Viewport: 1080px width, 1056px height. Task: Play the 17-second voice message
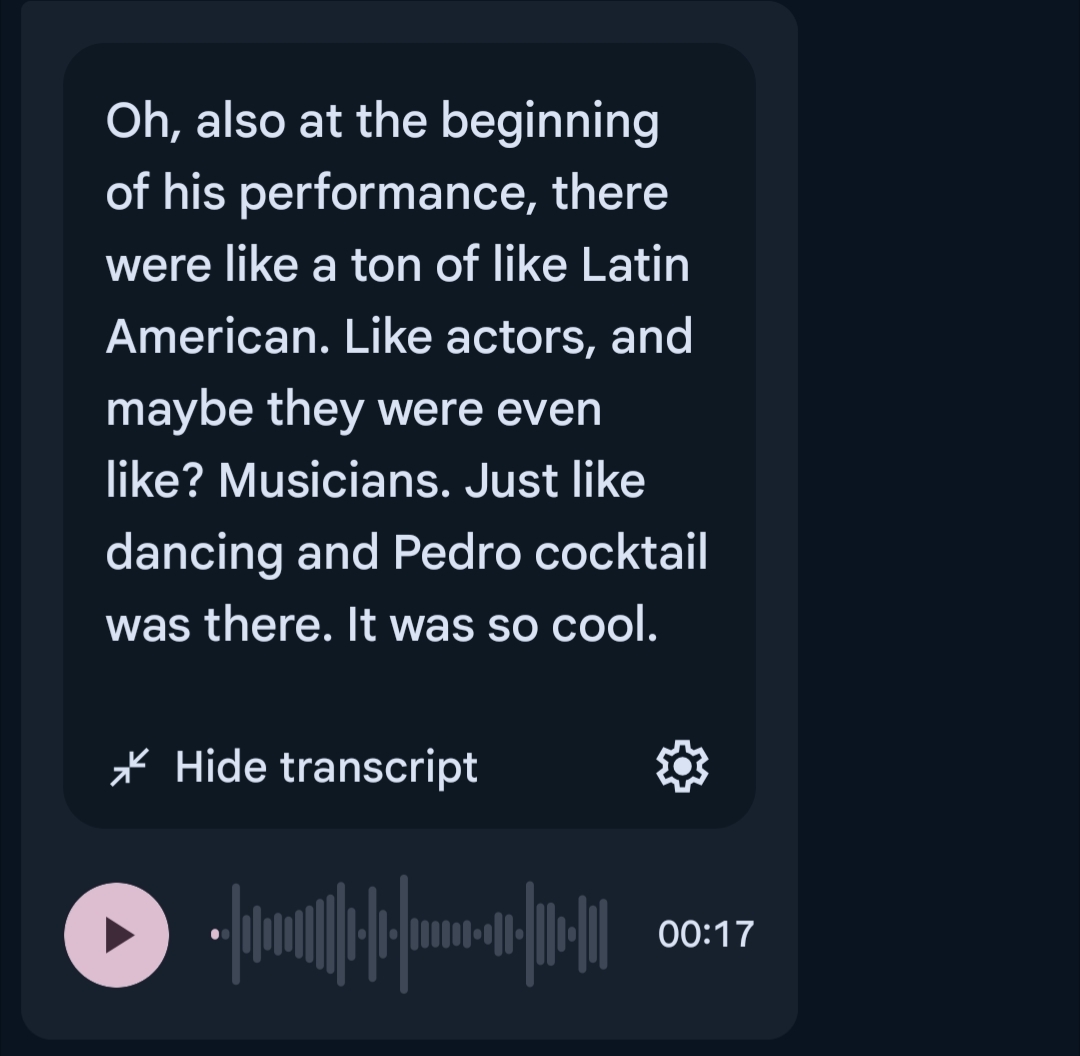click(x=116, y=935)
